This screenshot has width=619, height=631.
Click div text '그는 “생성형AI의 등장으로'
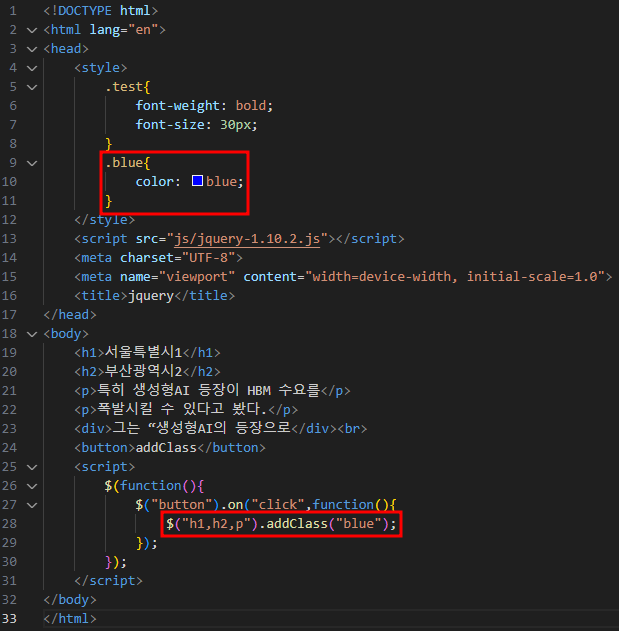click(201, 428)
